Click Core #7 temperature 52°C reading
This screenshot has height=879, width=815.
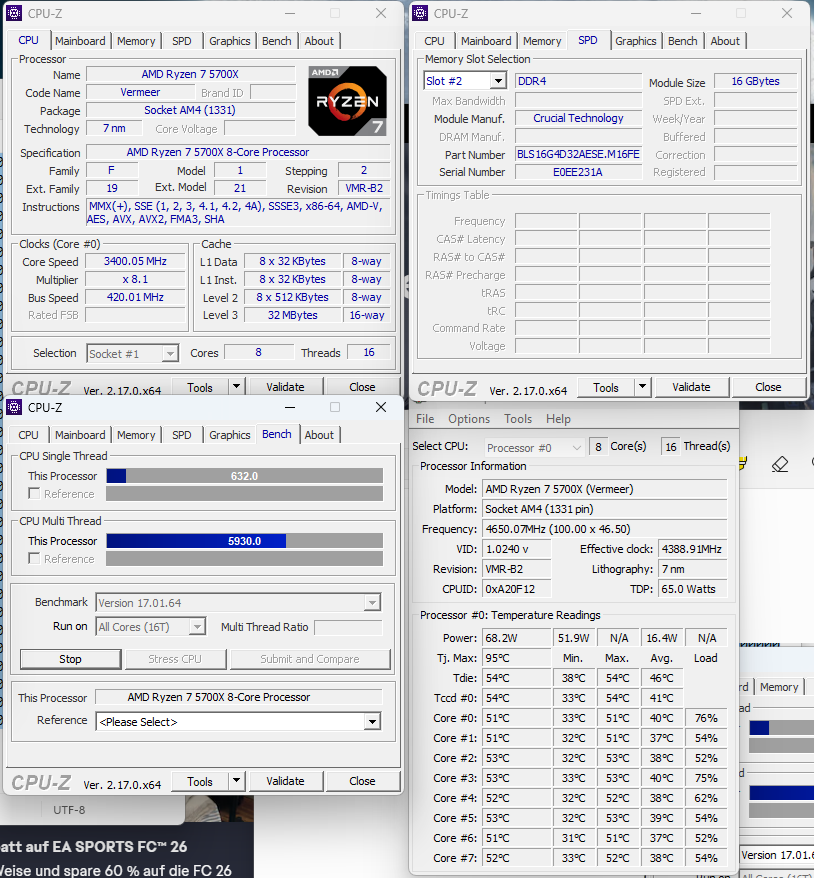(x=517, y=858)
